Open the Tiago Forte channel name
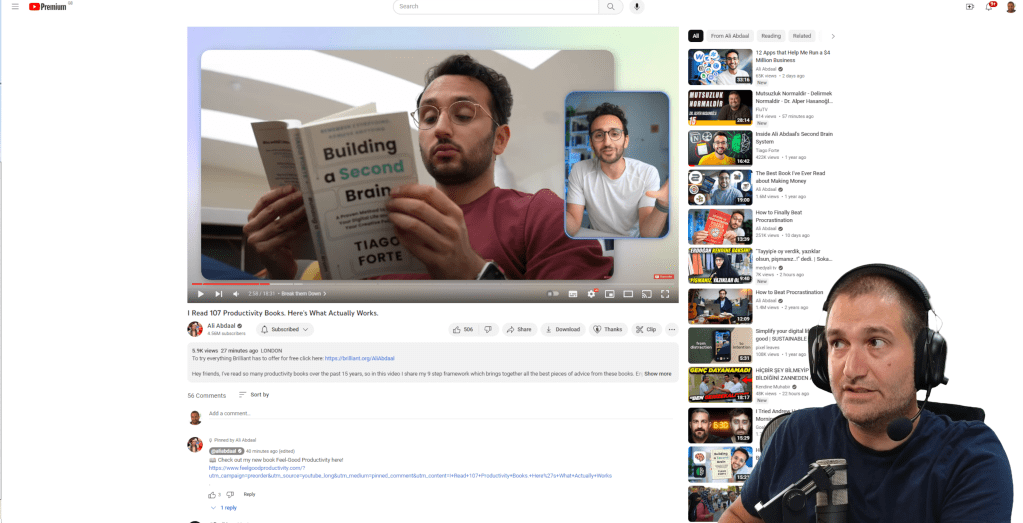The width and height of the screenshot is (1023, 523). tap(767, 150)
